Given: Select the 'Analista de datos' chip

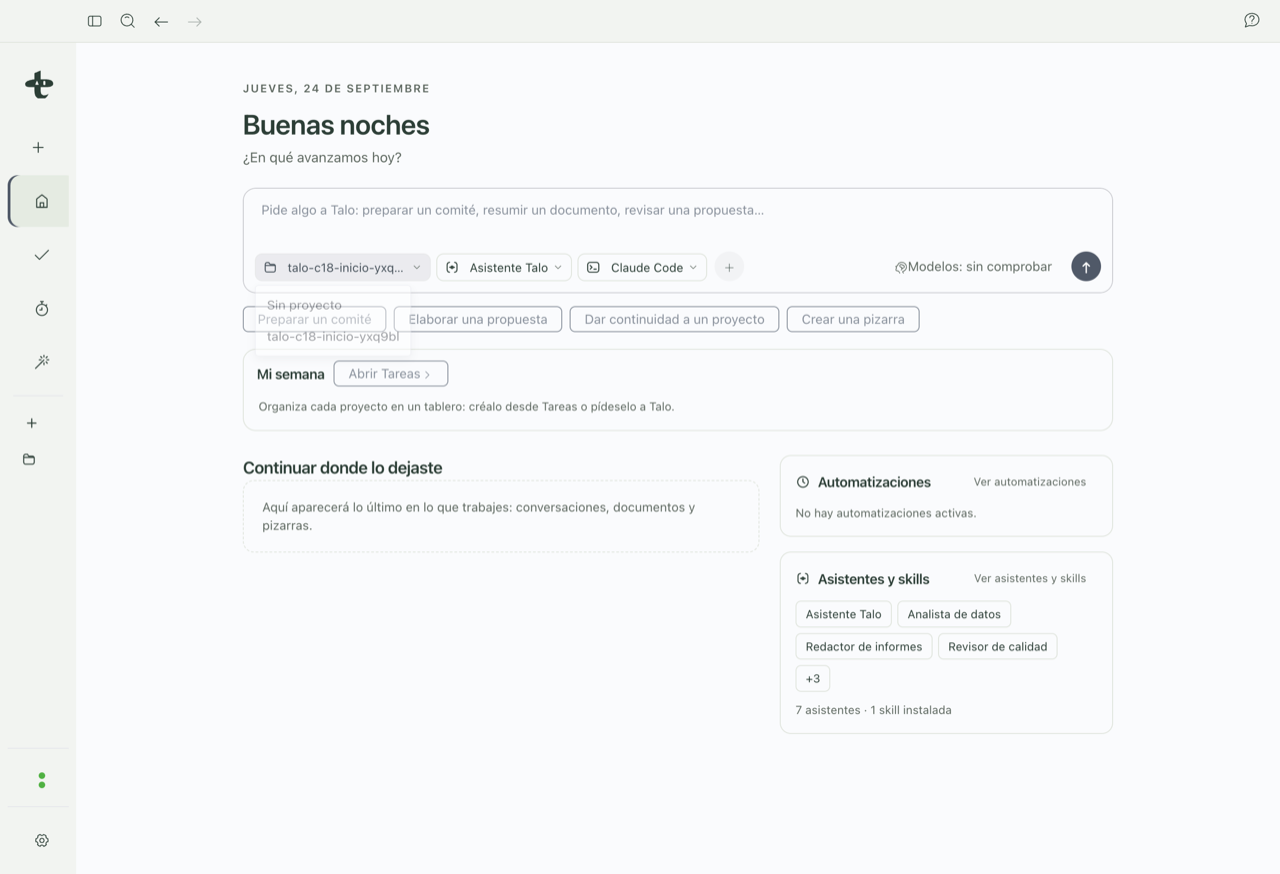Looking at the screenshot, I should coord(954,614).
